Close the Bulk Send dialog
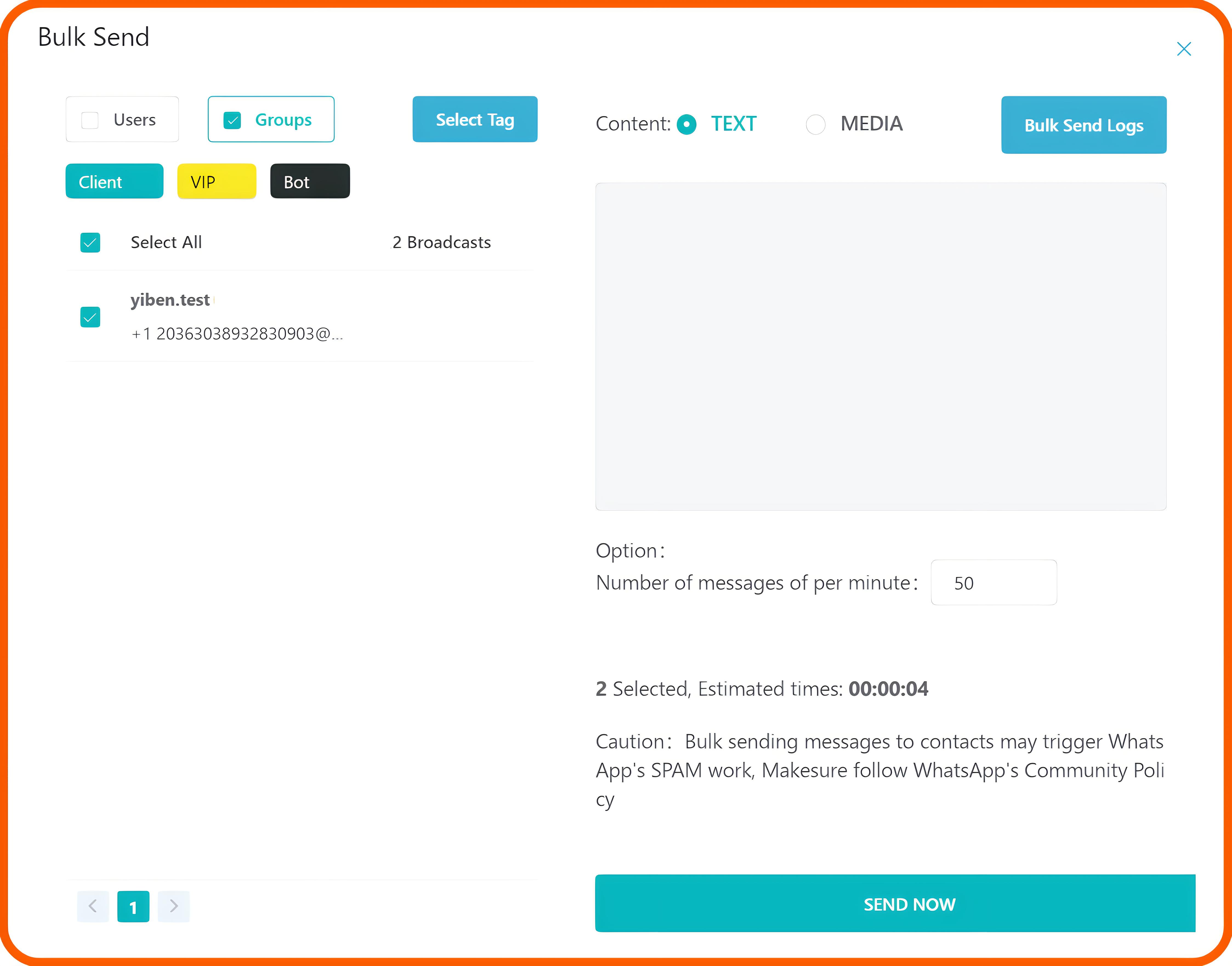Screen dimensions: 1232x966 [1183, 49]
